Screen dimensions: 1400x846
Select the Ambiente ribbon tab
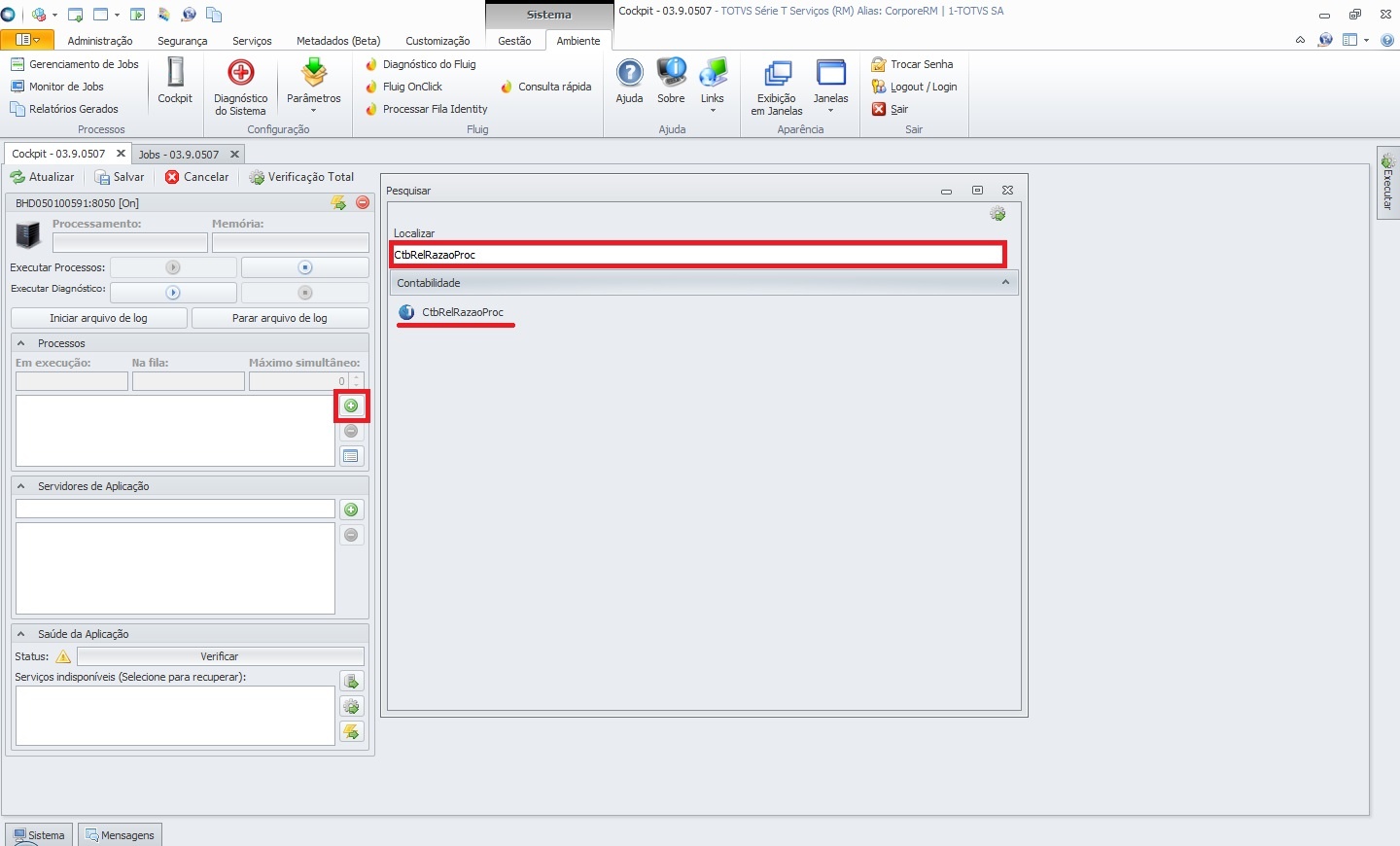[578, 41]
